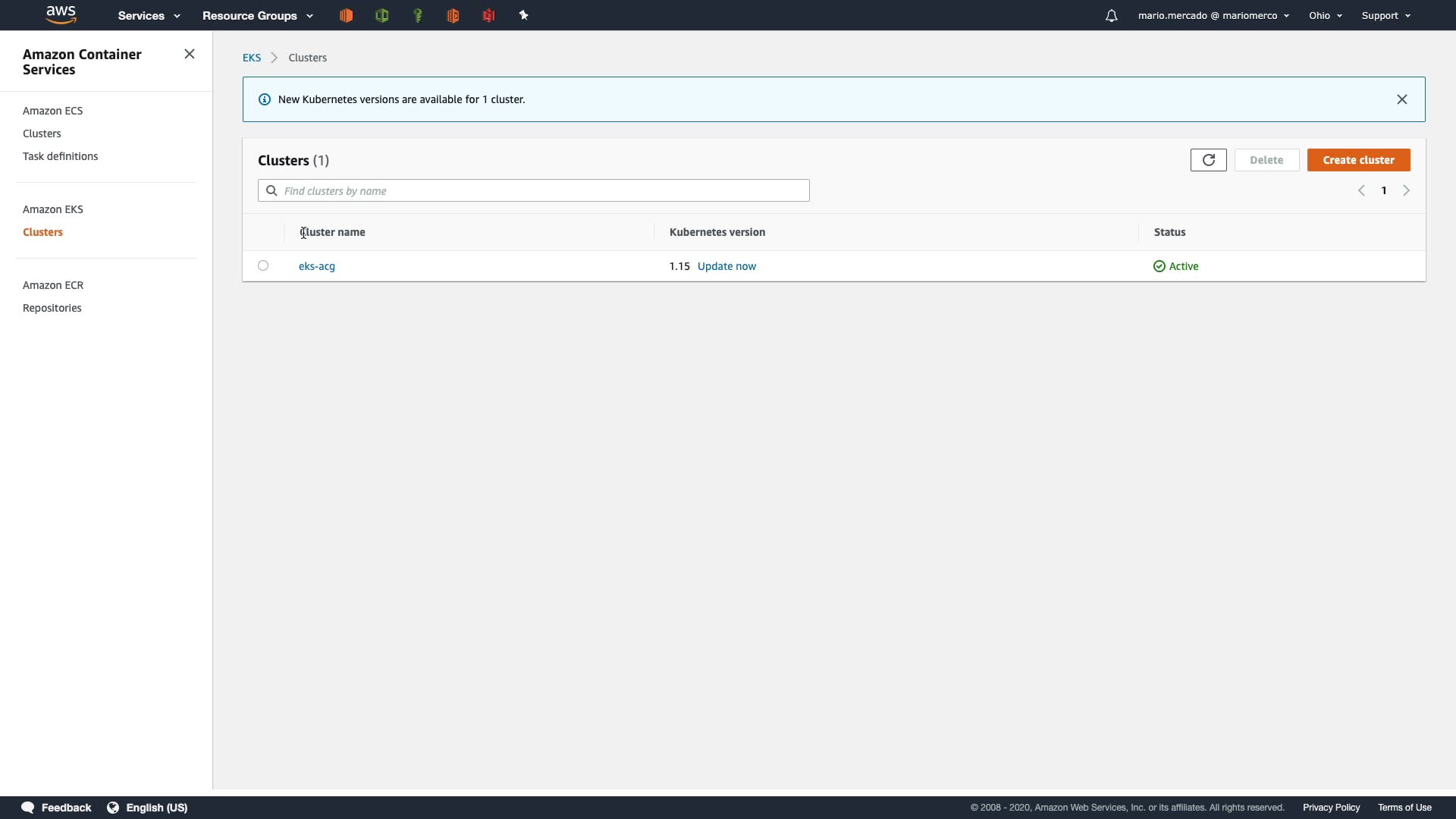Click Update now for Kubernetes version
Screen dimensions: 1456x819
(x=726, y=266)
